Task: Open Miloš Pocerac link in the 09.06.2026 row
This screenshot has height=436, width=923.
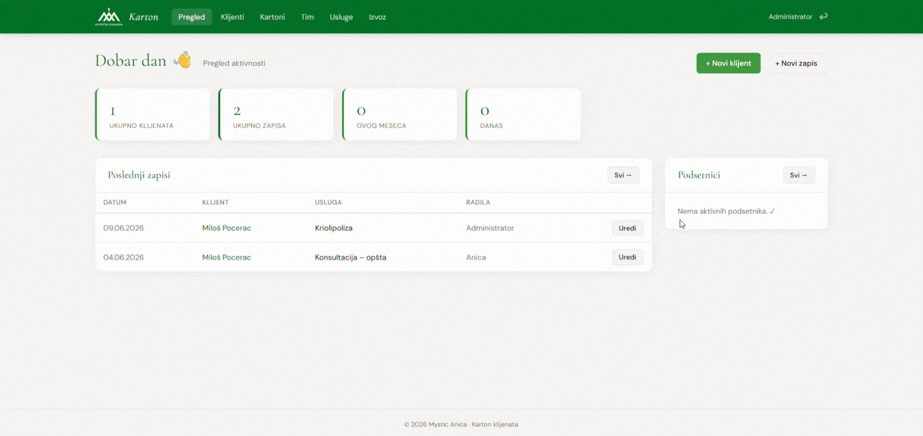Action: 227,228
